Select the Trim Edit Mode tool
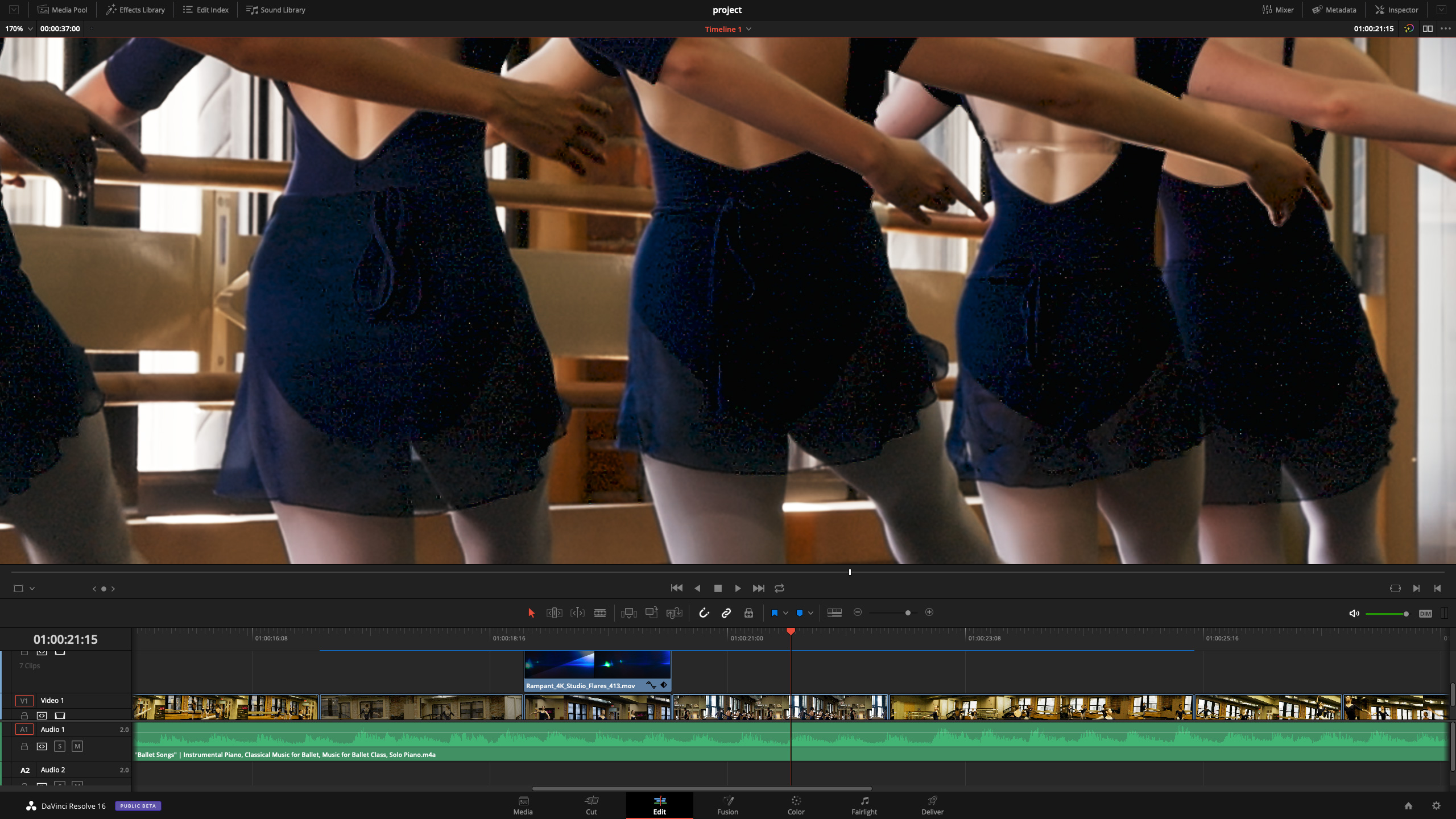This screenshot has height=819, width=1456. (x=554, y=613)
